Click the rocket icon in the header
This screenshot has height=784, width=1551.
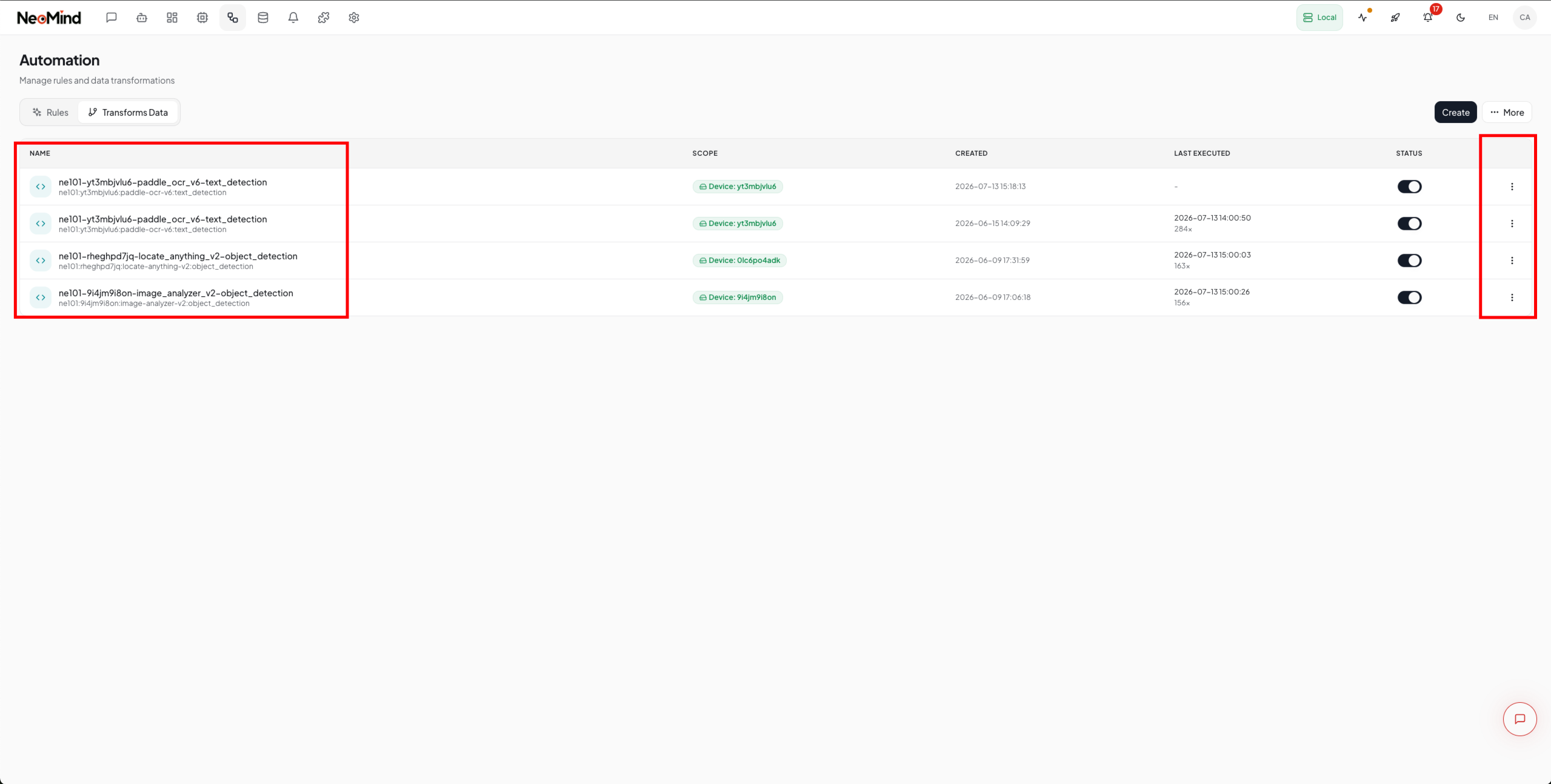(x=1395, y=18)
